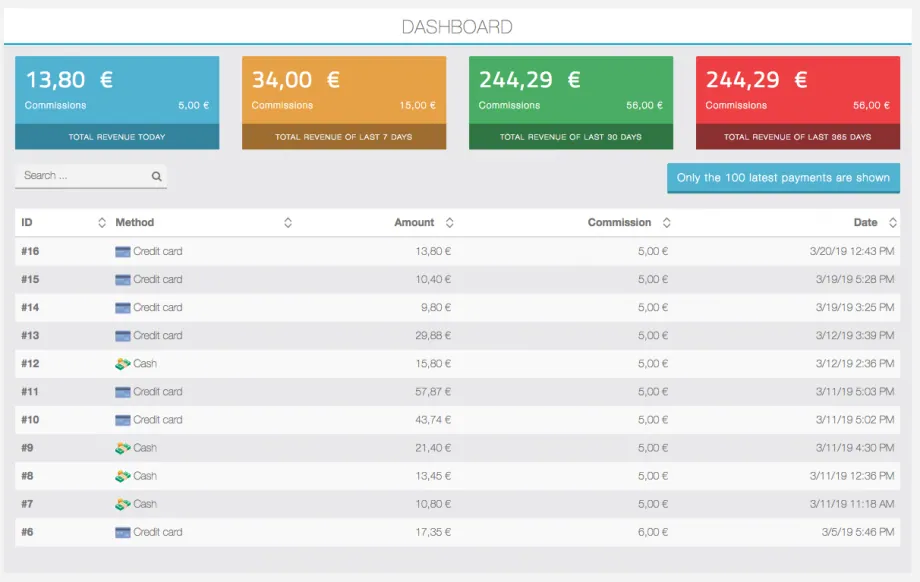Viewport: 920px width, 582px height.
Task: Click the search magnifier icon
Action: (x=156, y=176)
